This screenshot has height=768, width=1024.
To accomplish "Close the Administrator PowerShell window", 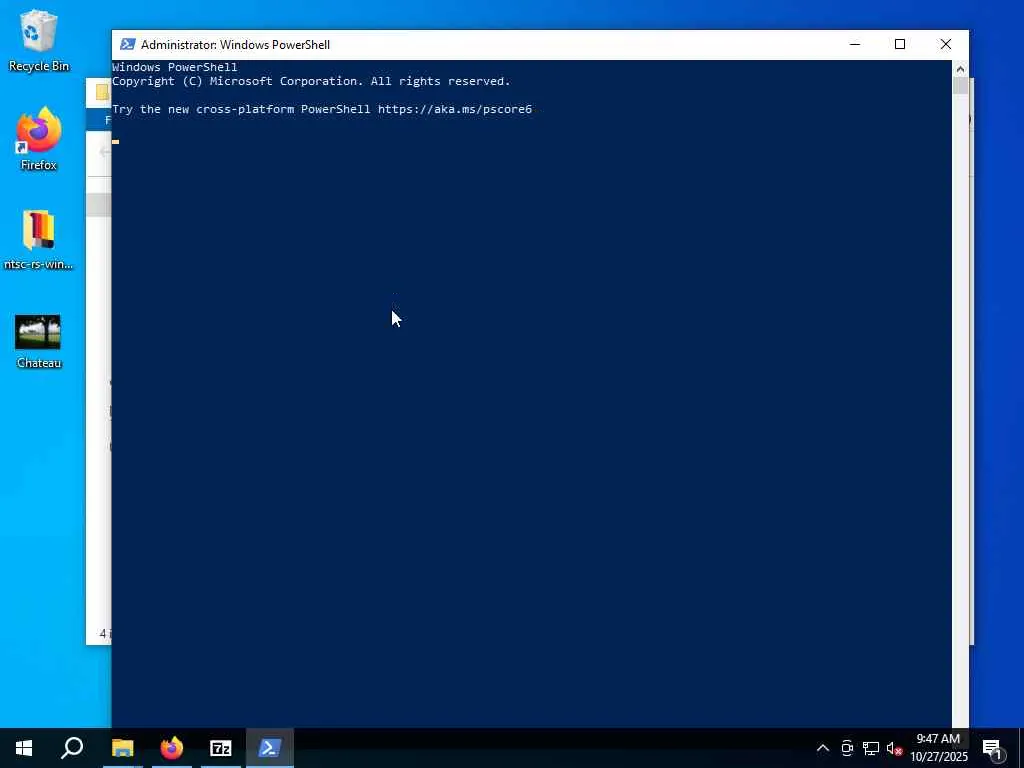I will 946,44.
